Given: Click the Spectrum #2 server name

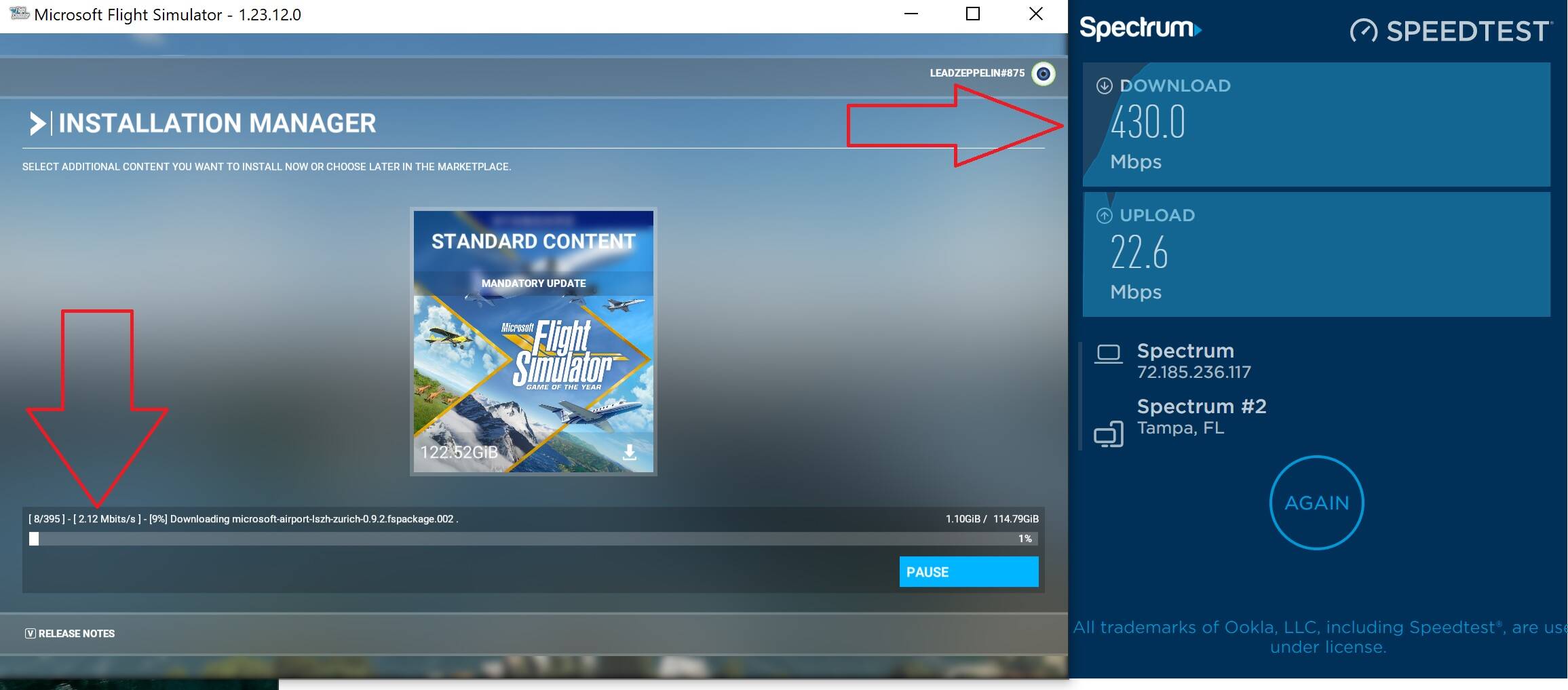Looking at the screenshot, I should 1202,406.
